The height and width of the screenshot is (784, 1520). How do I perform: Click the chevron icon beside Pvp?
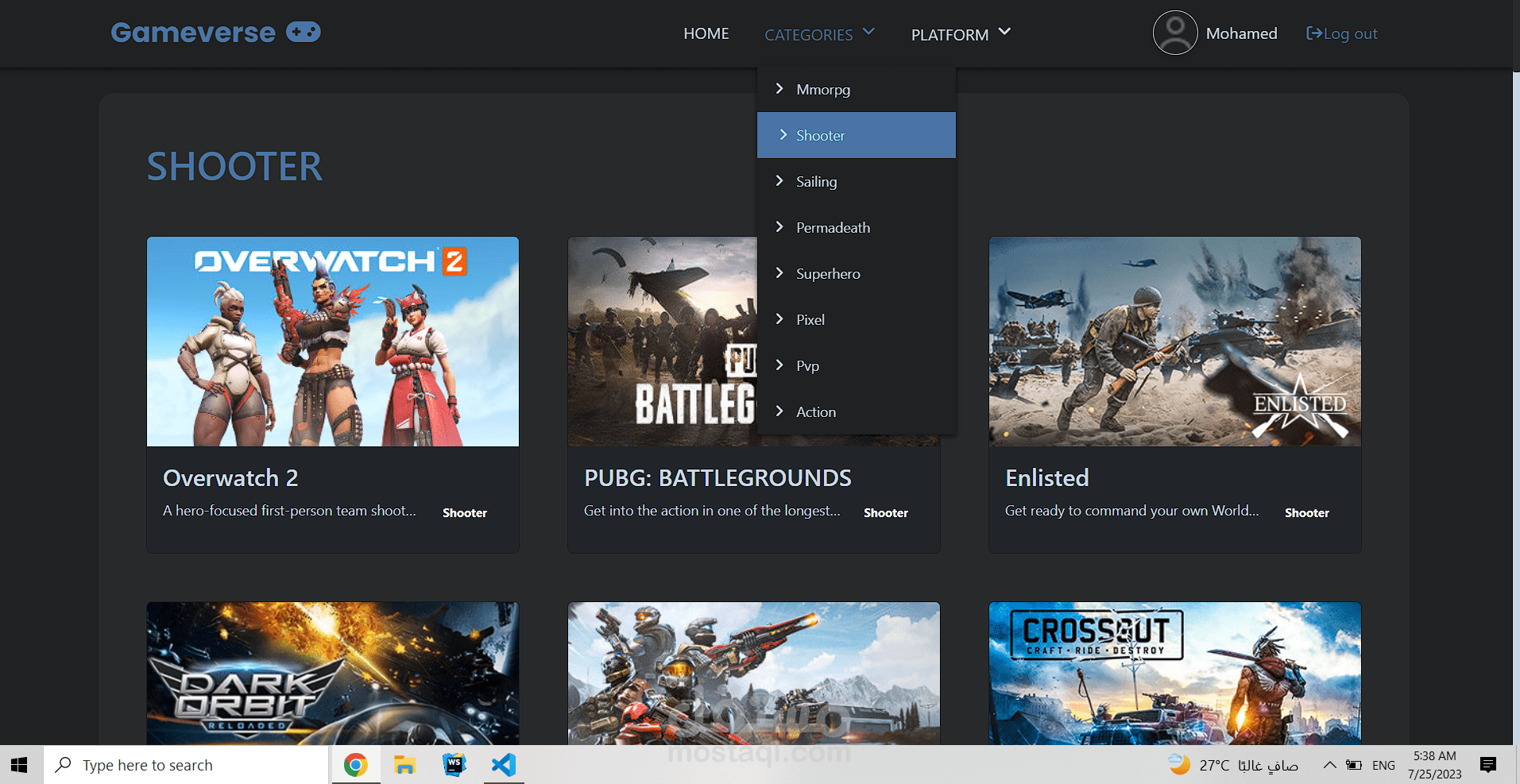point(779,365)
